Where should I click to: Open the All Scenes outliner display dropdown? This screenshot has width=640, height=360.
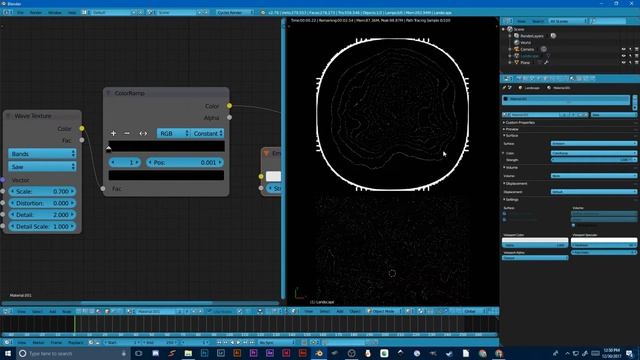point(568,21)
